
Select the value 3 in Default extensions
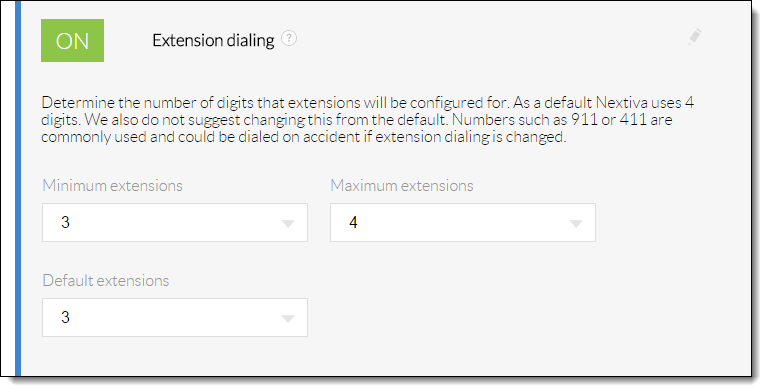tap(65, 318)
